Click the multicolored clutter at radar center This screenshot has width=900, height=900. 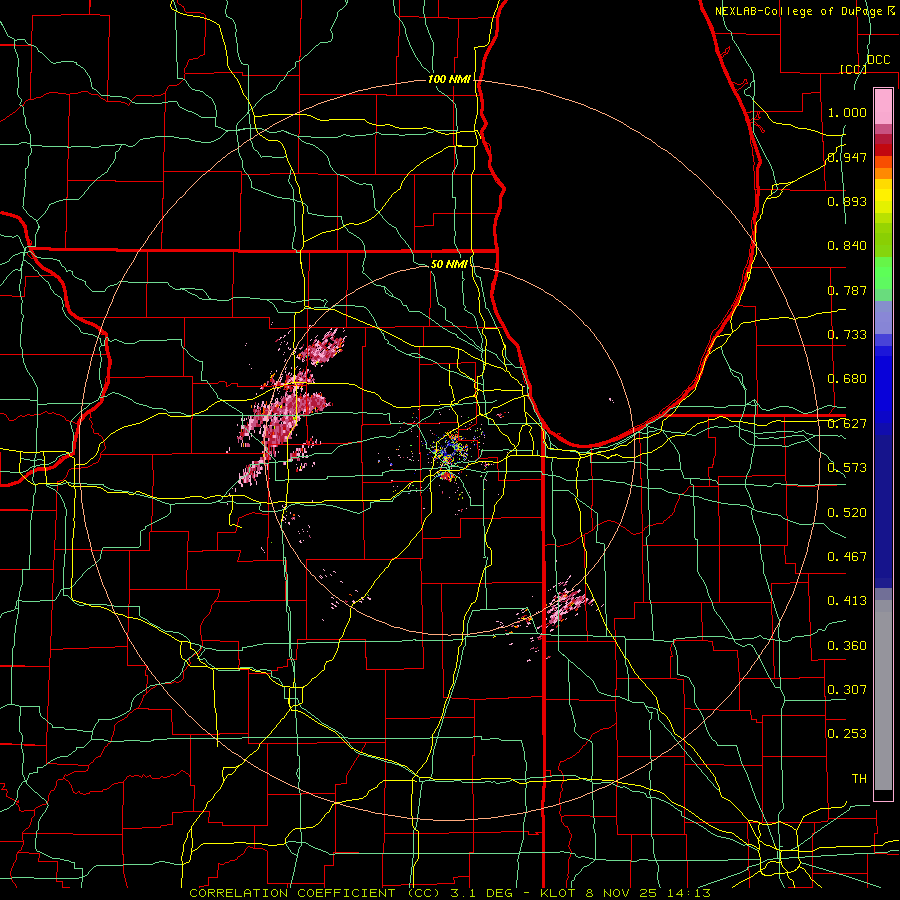[451, 451]
